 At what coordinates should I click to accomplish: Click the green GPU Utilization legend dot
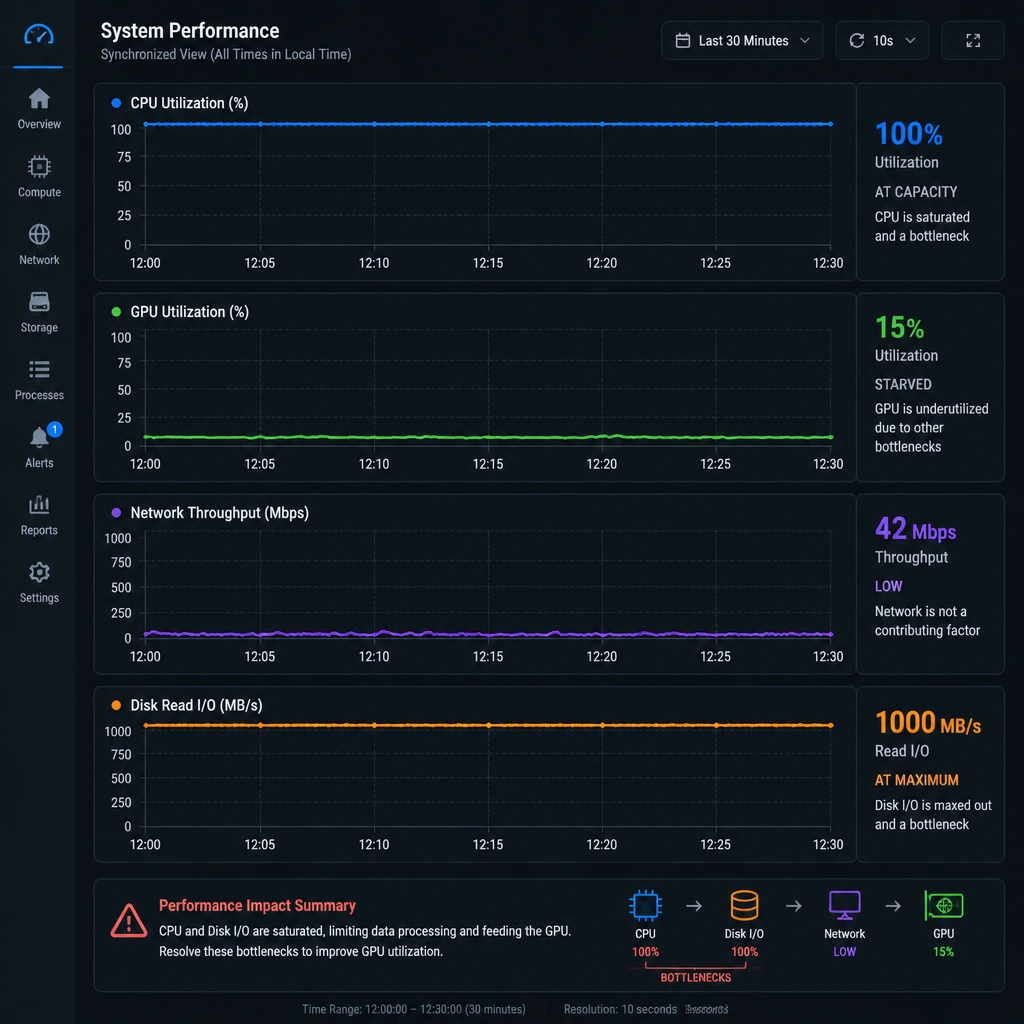116,312
